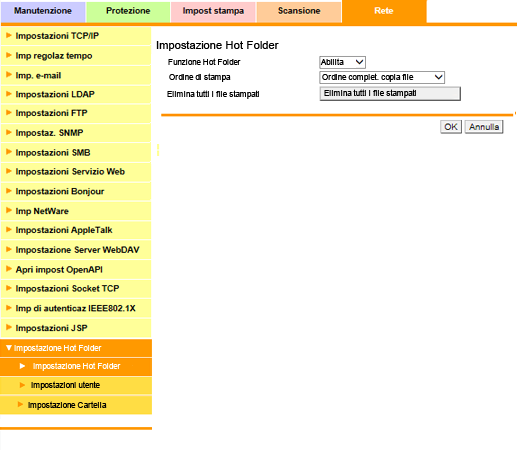This screenshot has width=517, height=450.
Task: Click the arrow icon beside Impostazione Cartella
Action: tap(20, 404)
